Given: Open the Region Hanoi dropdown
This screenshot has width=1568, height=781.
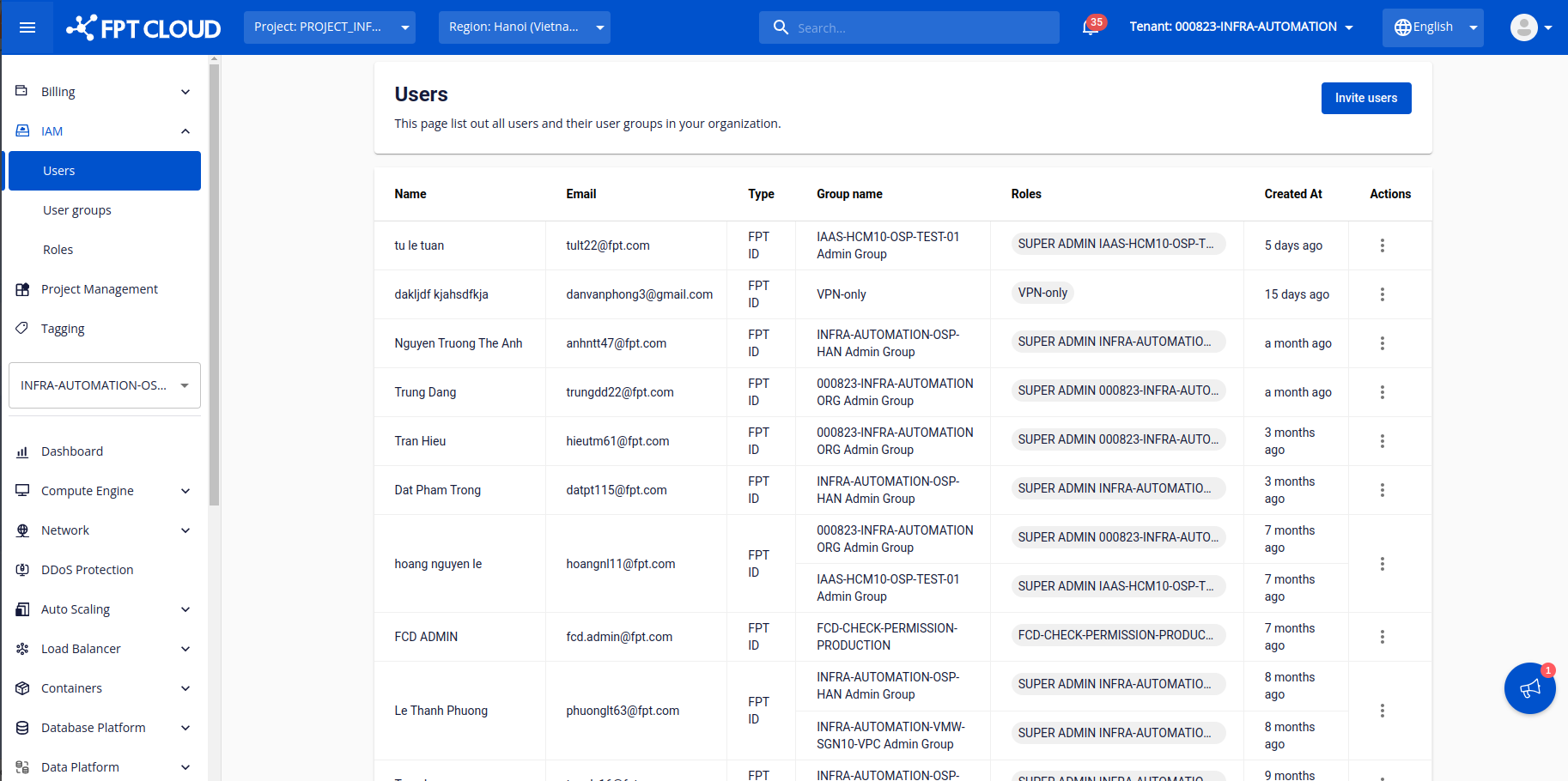Looking at the screenshot, I should [x=524, y=27].
